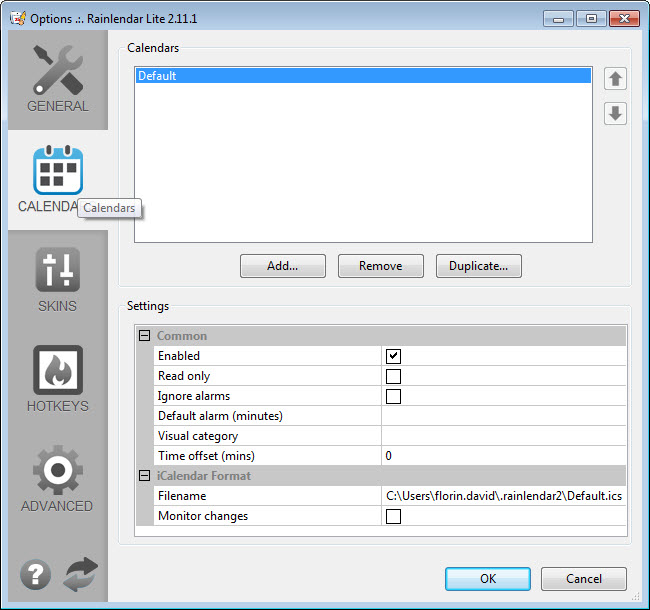Click the Time offset (mins) label

pos(206,456)
